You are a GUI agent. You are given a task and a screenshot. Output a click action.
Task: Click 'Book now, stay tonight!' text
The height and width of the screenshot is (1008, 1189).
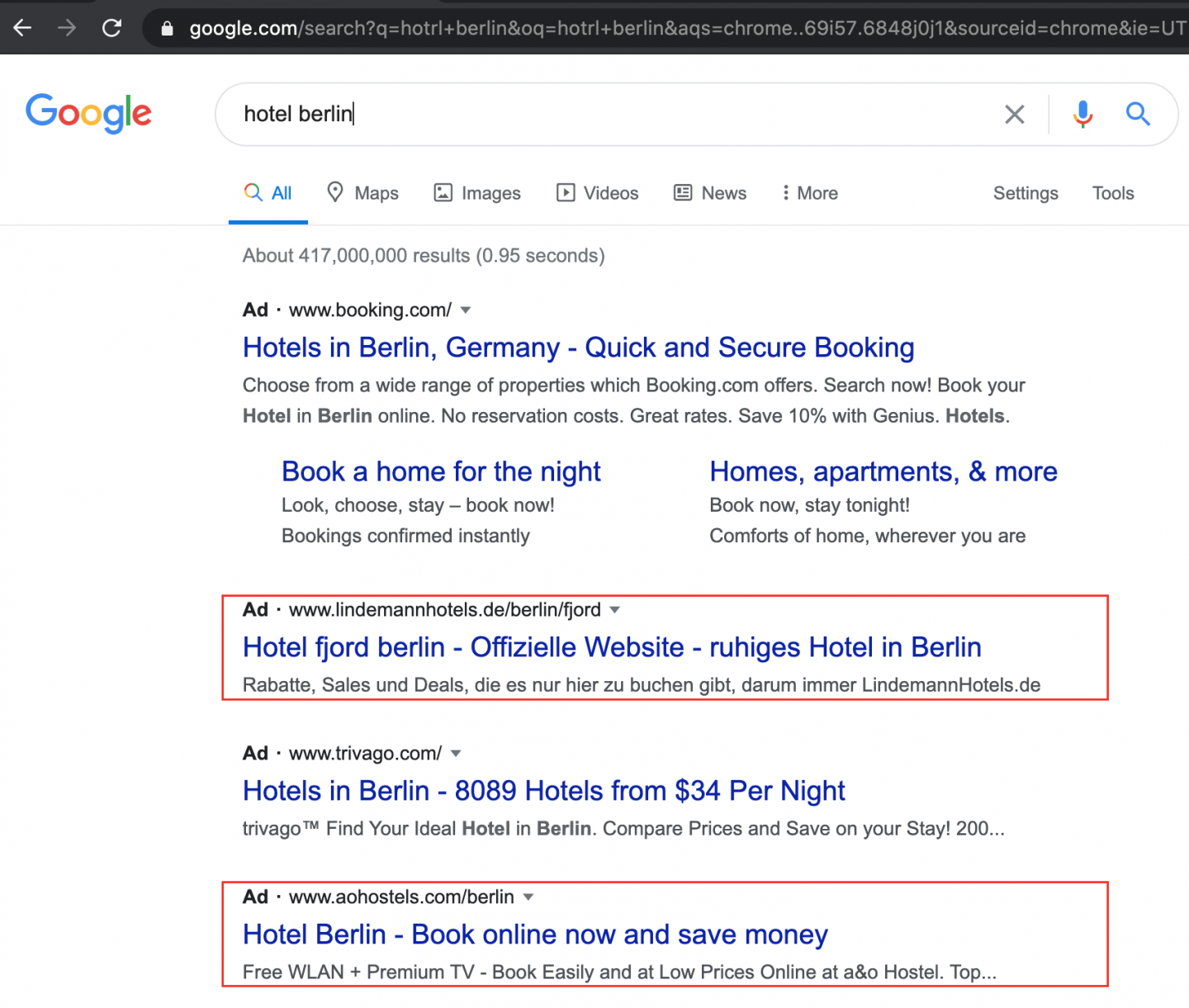(809, 505)
